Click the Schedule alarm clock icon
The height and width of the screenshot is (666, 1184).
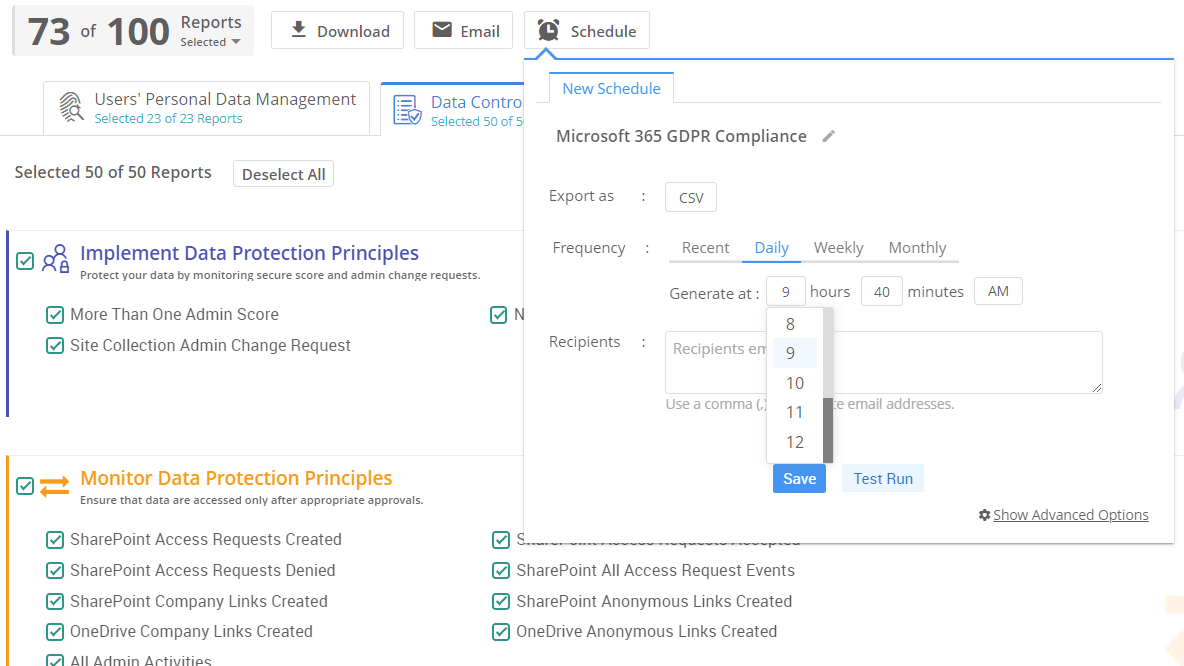[547, 30]
